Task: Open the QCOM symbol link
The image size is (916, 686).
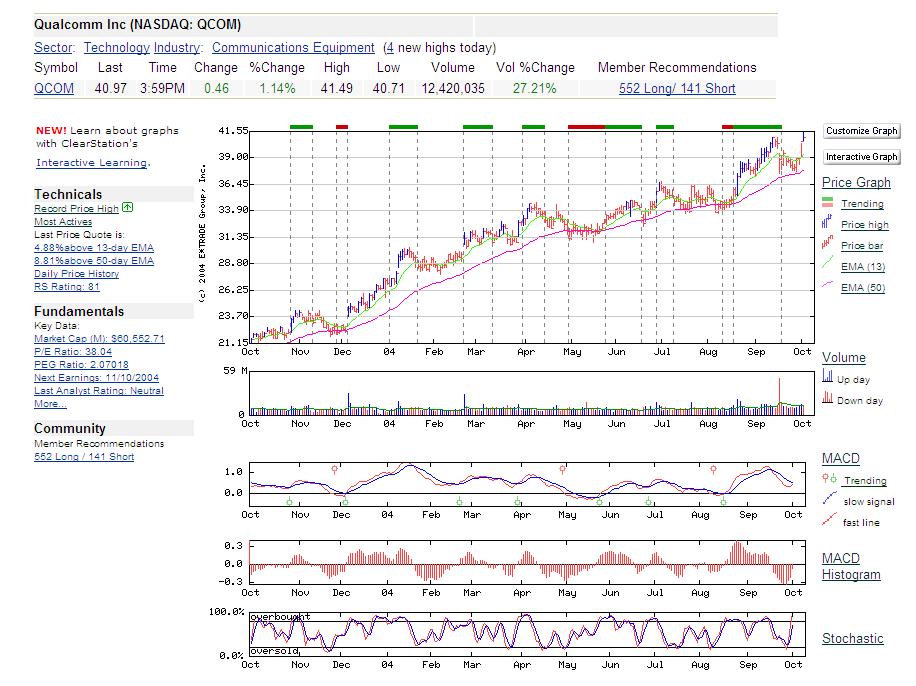Action: [54, 88]
